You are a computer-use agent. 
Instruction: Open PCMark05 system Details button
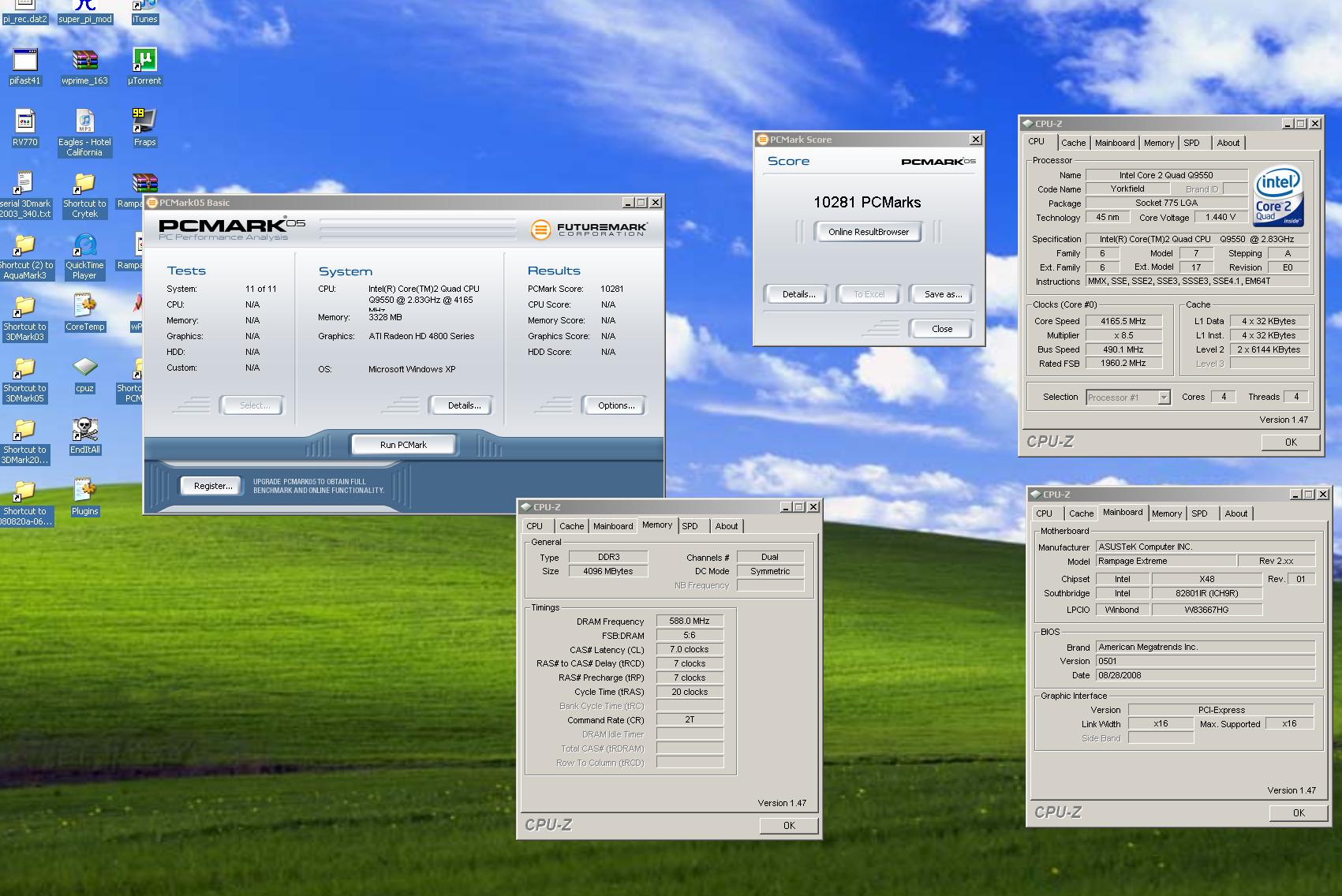click(x=464, y=405)
